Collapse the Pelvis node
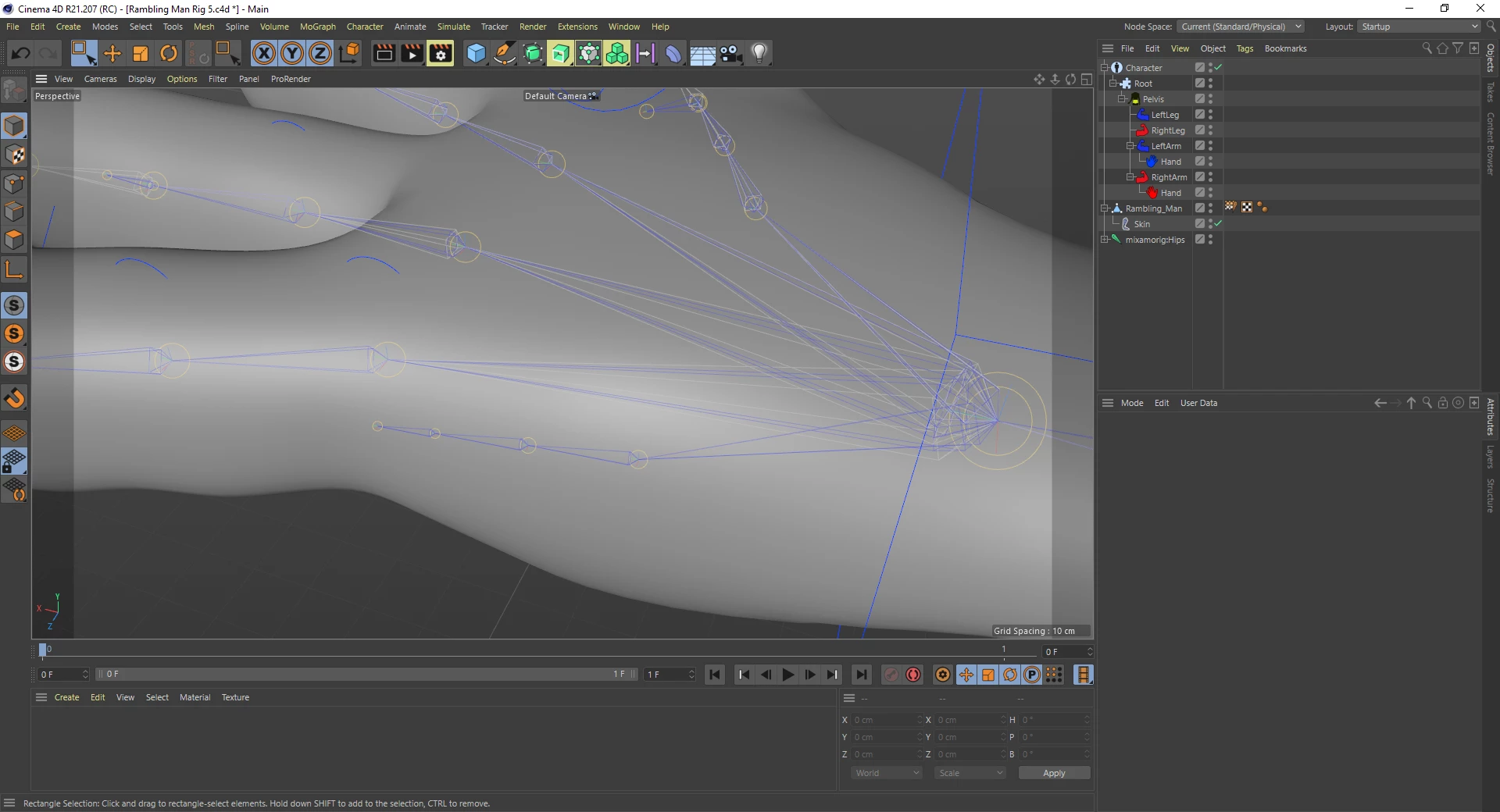This screenshot has height=812, width=1500. [1122, 99]
